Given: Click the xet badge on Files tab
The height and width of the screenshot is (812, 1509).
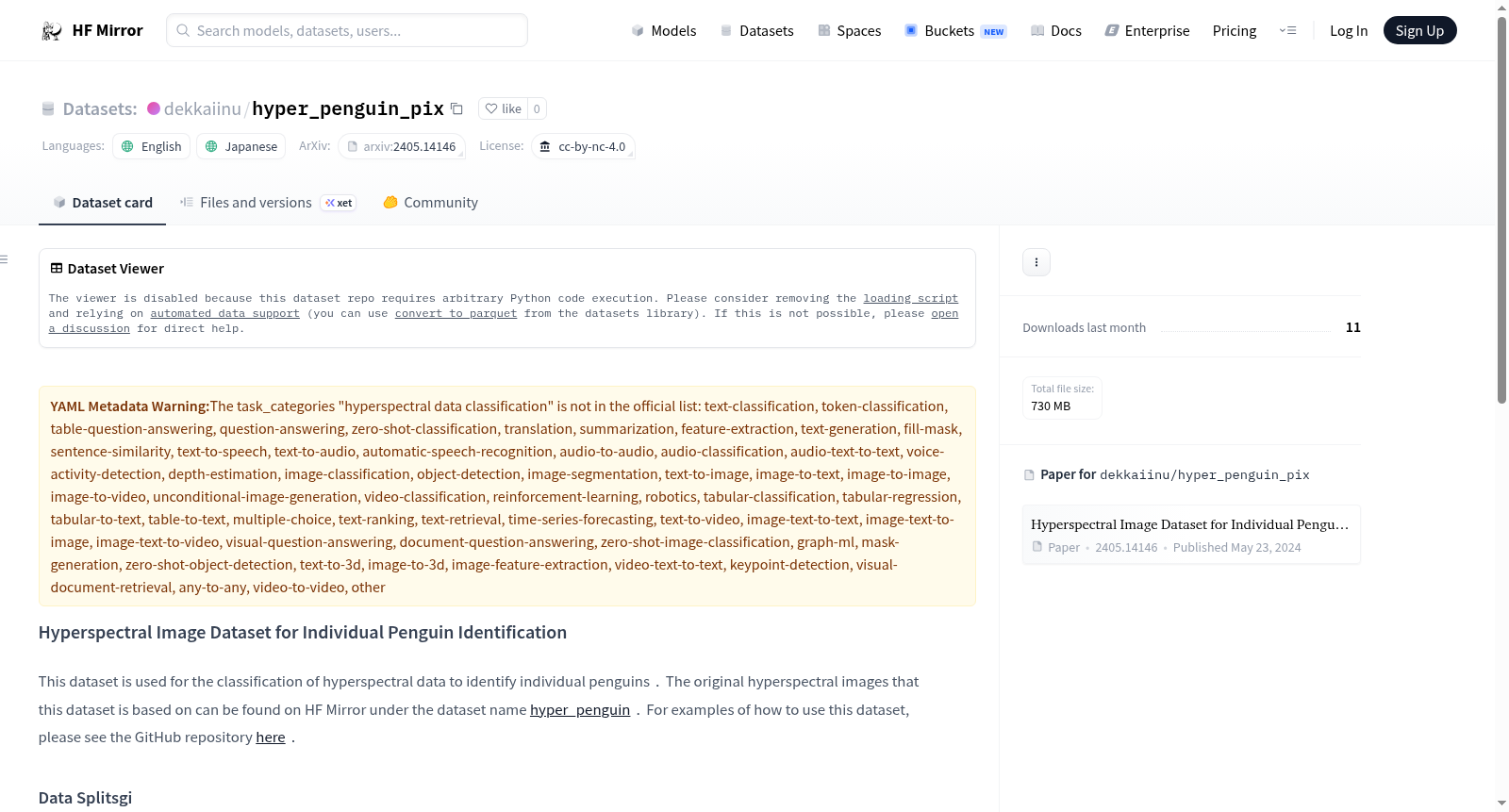Looking at the screenshot, I should coord(339,203).
